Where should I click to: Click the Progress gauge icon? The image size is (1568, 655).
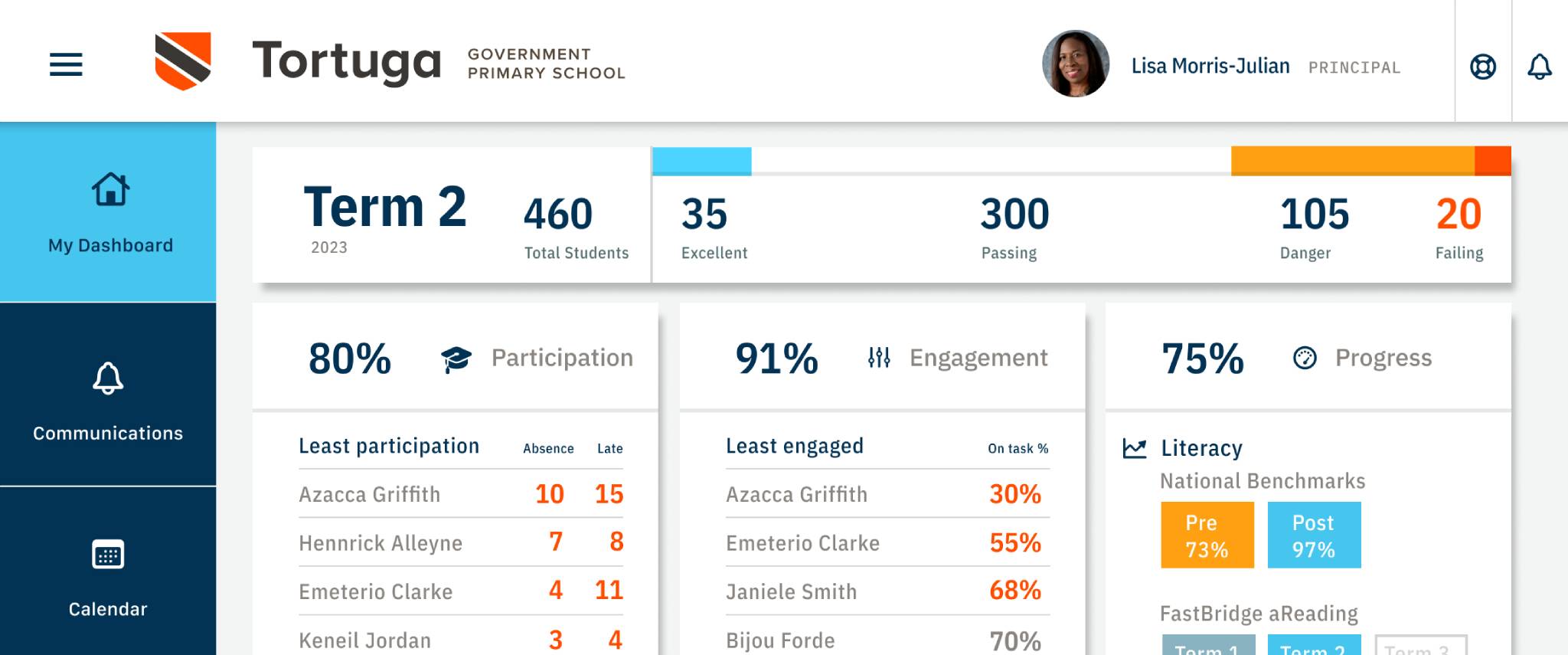click(1305, 358)
